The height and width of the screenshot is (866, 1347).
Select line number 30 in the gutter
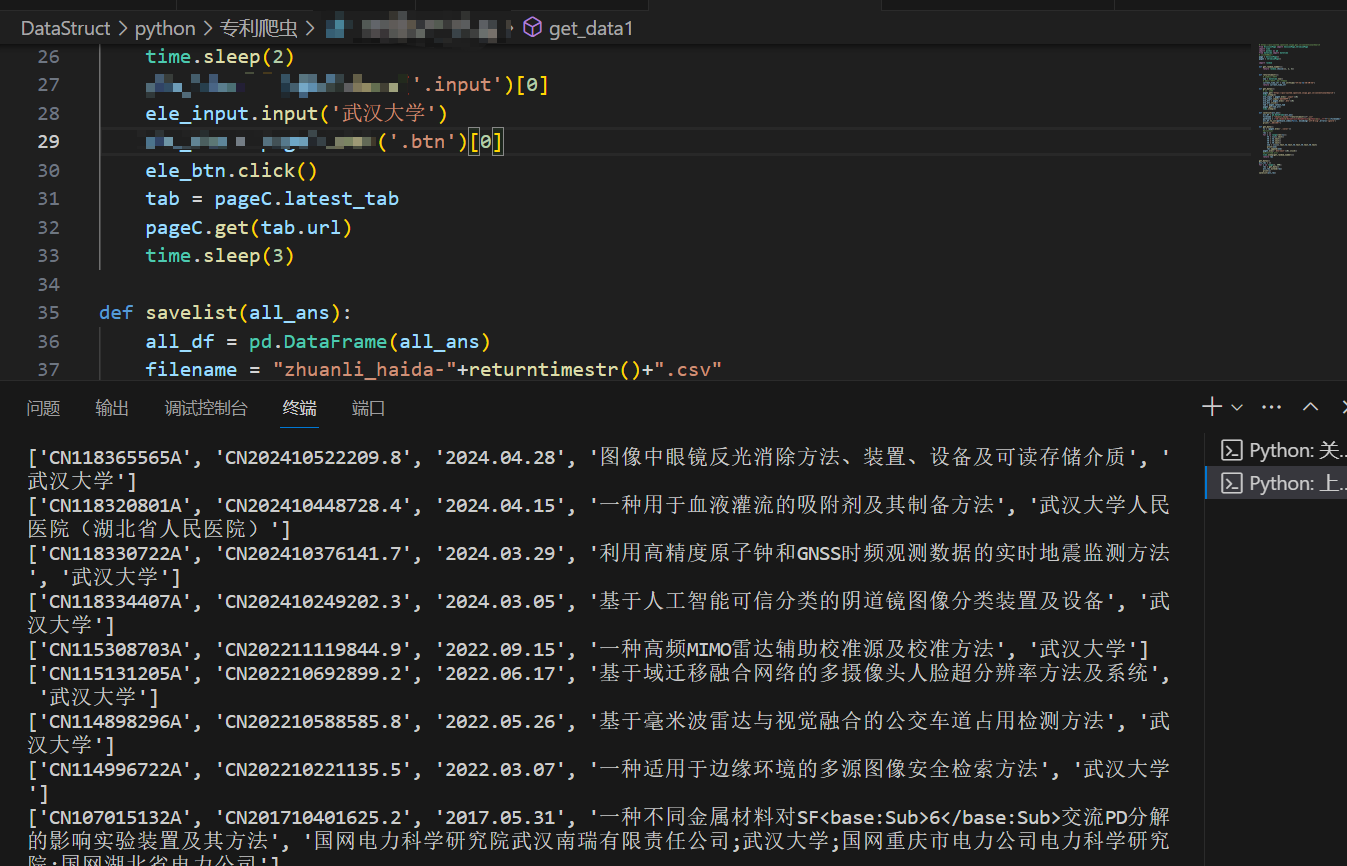point(48,170)
